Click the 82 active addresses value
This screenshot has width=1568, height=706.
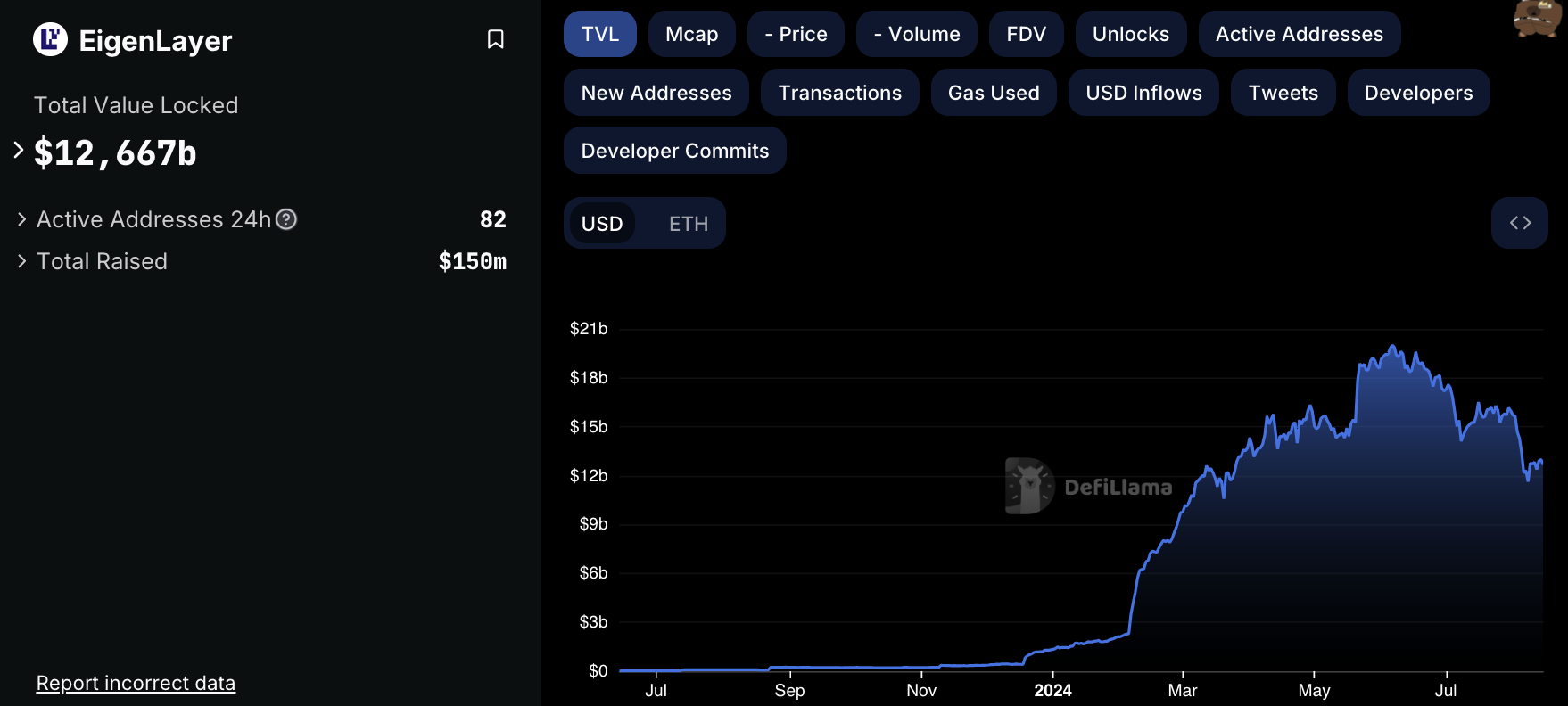(493, 219)
